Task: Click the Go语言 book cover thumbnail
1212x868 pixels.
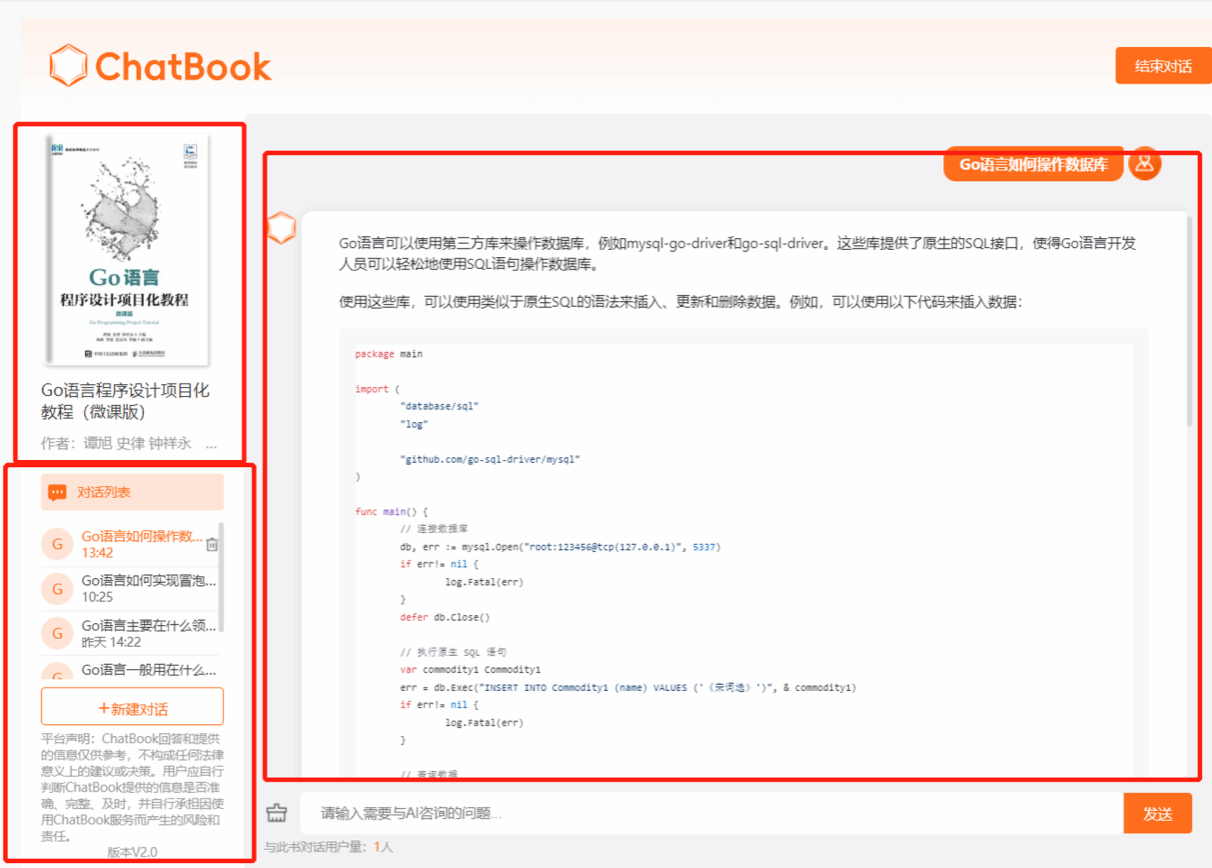Action: pos(127,250)
